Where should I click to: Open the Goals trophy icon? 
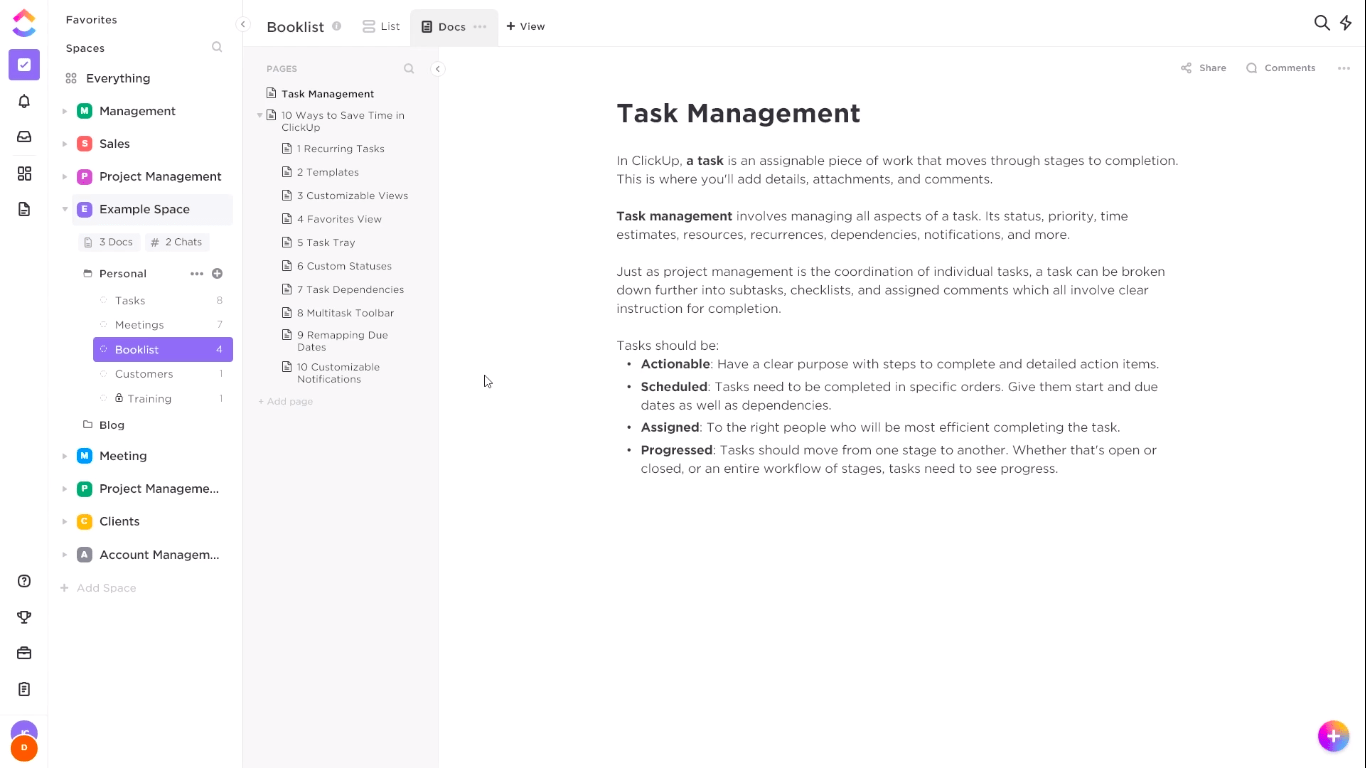(x=24, y=617)
